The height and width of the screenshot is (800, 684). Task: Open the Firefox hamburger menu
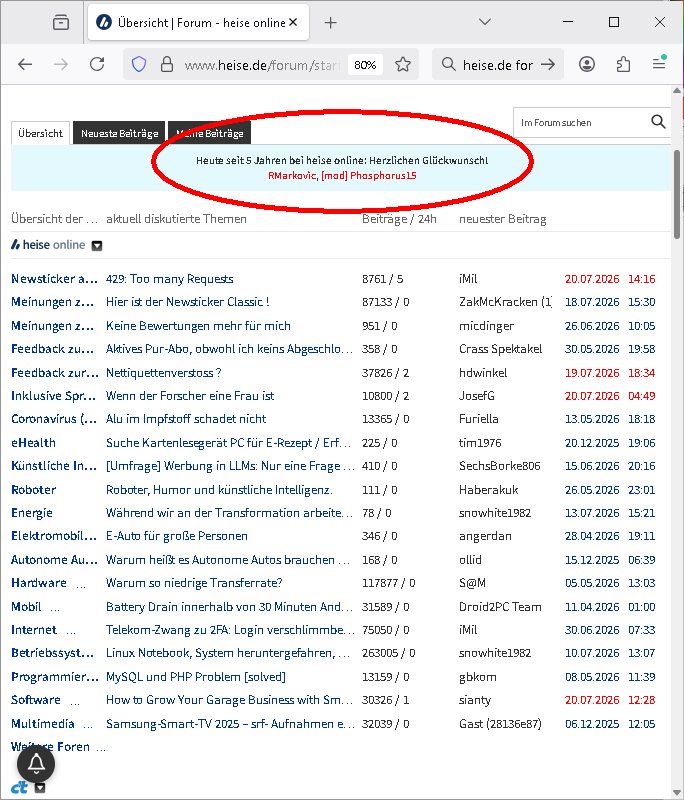point(660,63)
